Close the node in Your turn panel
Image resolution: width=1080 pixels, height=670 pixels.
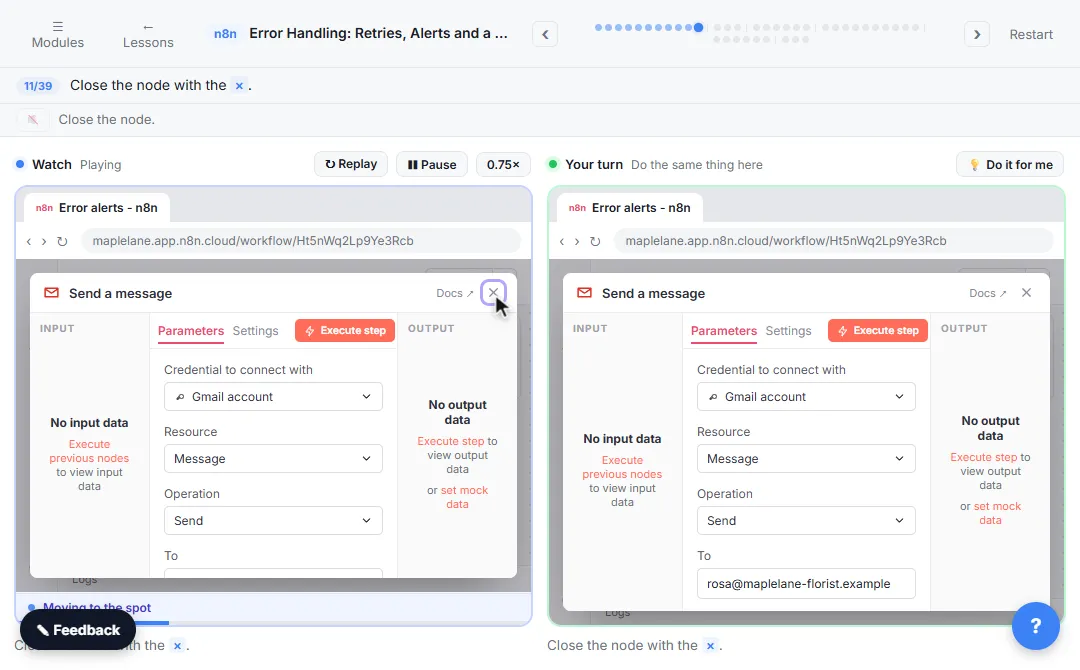pos(1026,293)
